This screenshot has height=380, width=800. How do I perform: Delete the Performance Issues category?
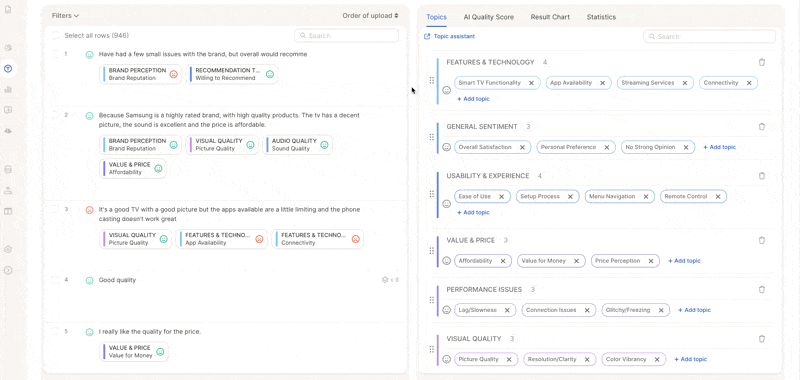[762, 289]
